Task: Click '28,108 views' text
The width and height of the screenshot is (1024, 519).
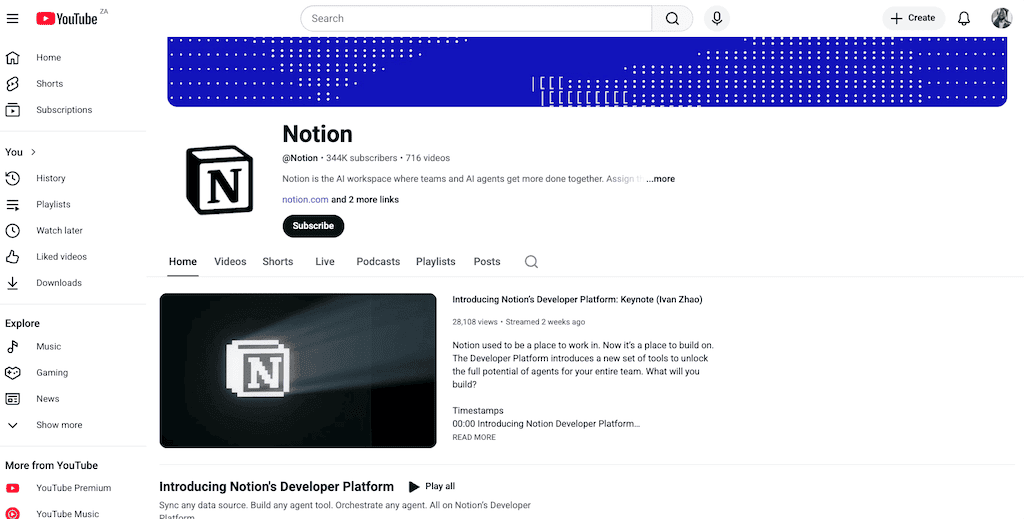Action: pos(475,322)
